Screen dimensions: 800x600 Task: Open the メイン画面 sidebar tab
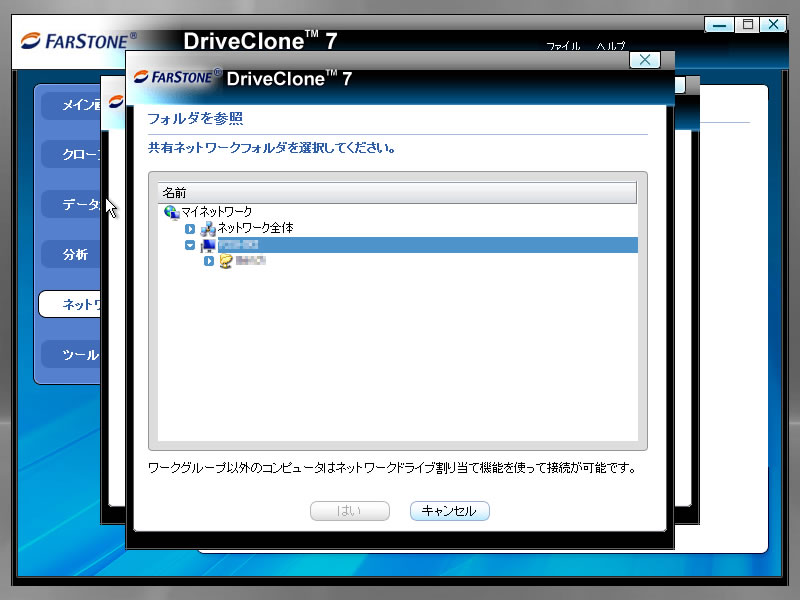(71, 105)
